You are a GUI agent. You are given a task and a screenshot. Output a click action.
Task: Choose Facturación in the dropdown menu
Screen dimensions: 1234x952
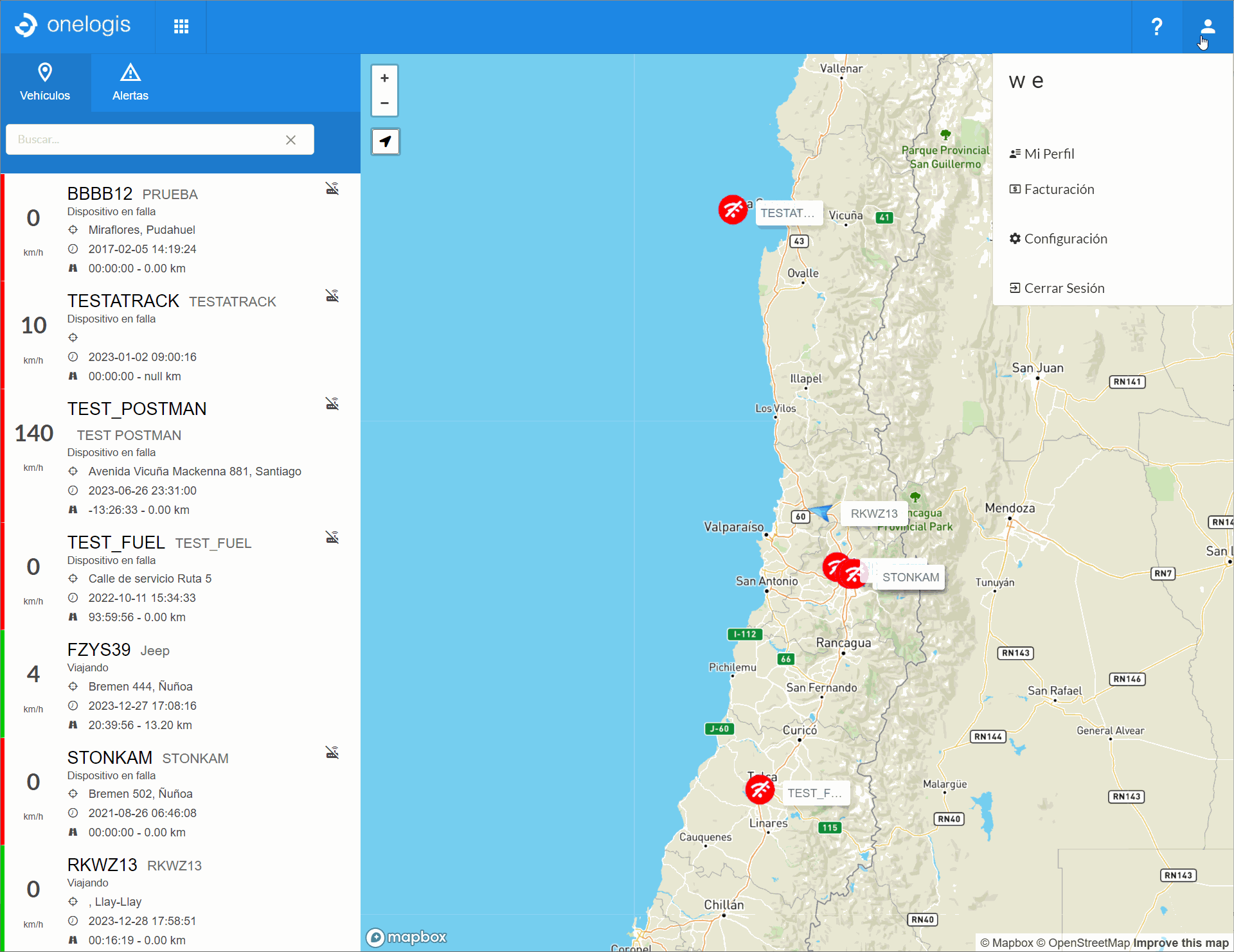click(x=1058, y=190)
